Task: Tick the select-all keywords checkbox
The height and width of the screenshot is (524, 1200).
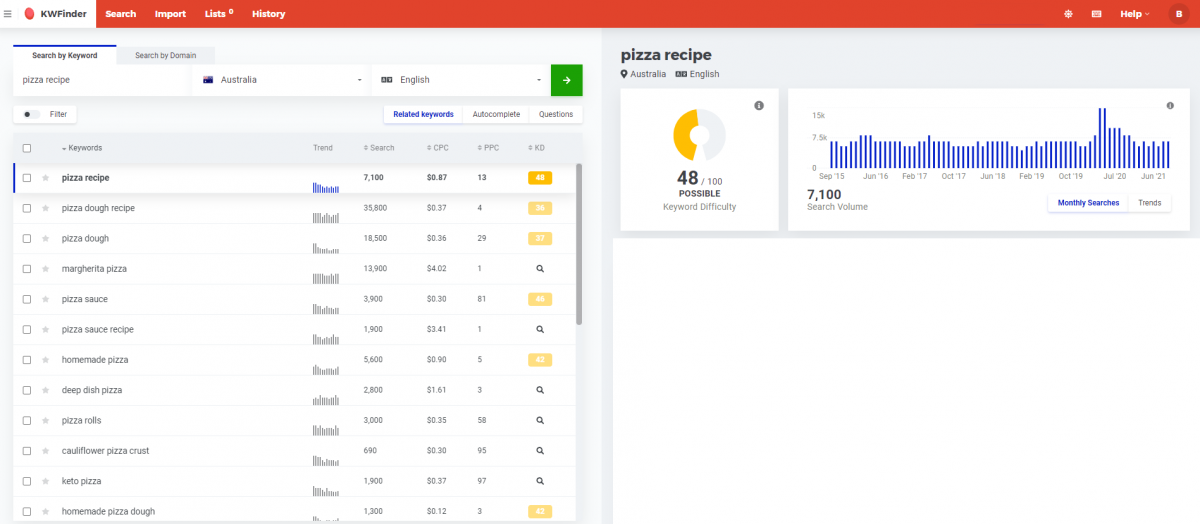Action: pyautogui.click(x=27, y=148)
